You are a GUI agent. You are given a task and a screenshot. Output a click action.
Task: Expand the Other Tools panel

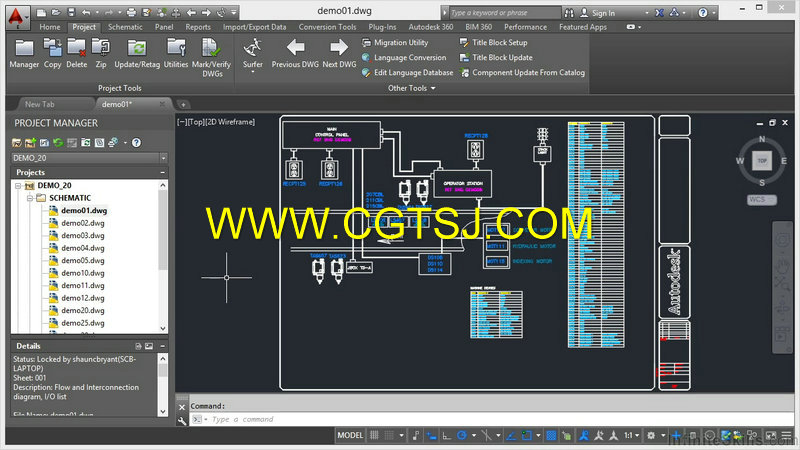pyautogui.click(x=412, y=88)
